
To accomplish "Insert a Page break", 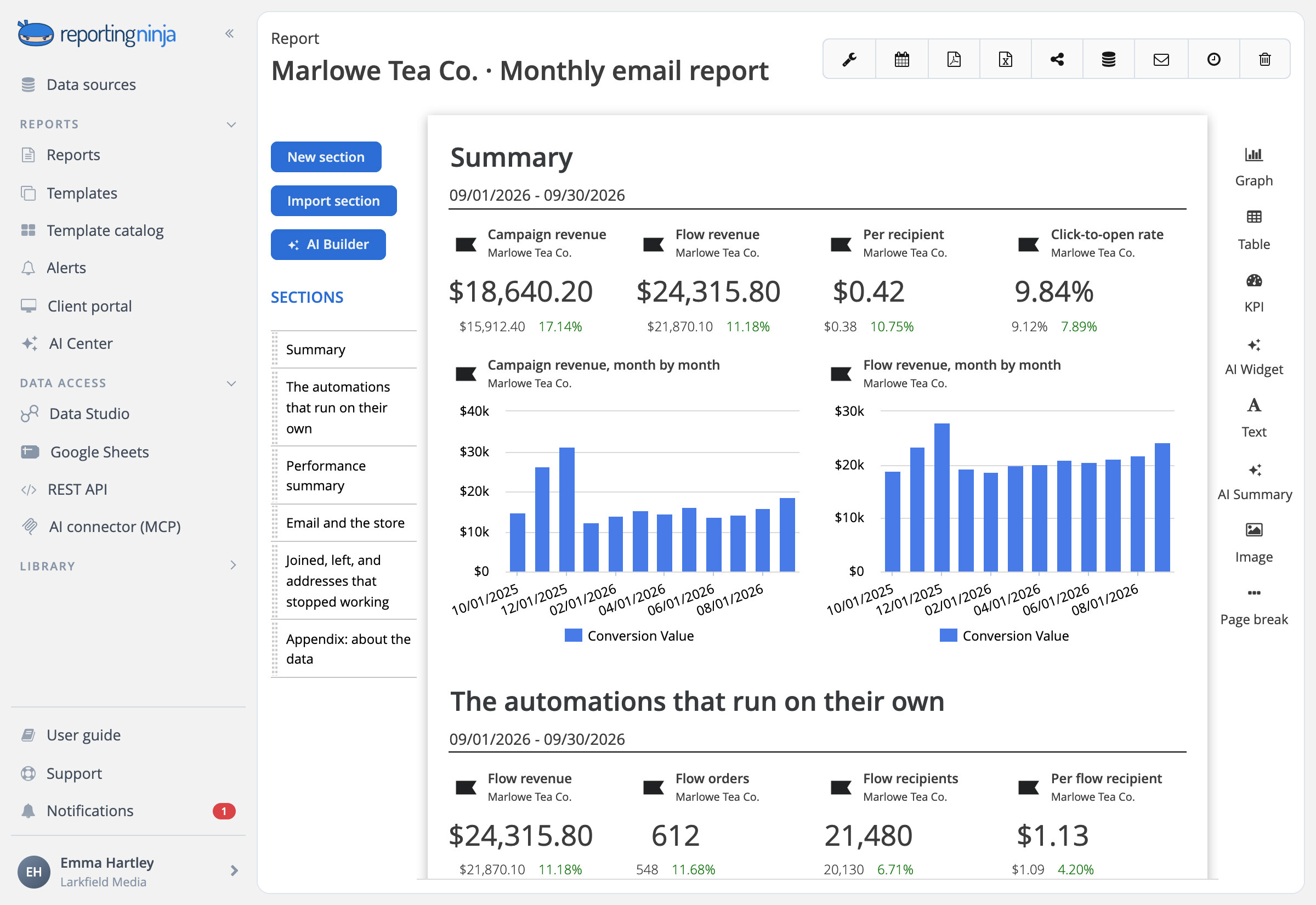I will (x=1253, y=606).
